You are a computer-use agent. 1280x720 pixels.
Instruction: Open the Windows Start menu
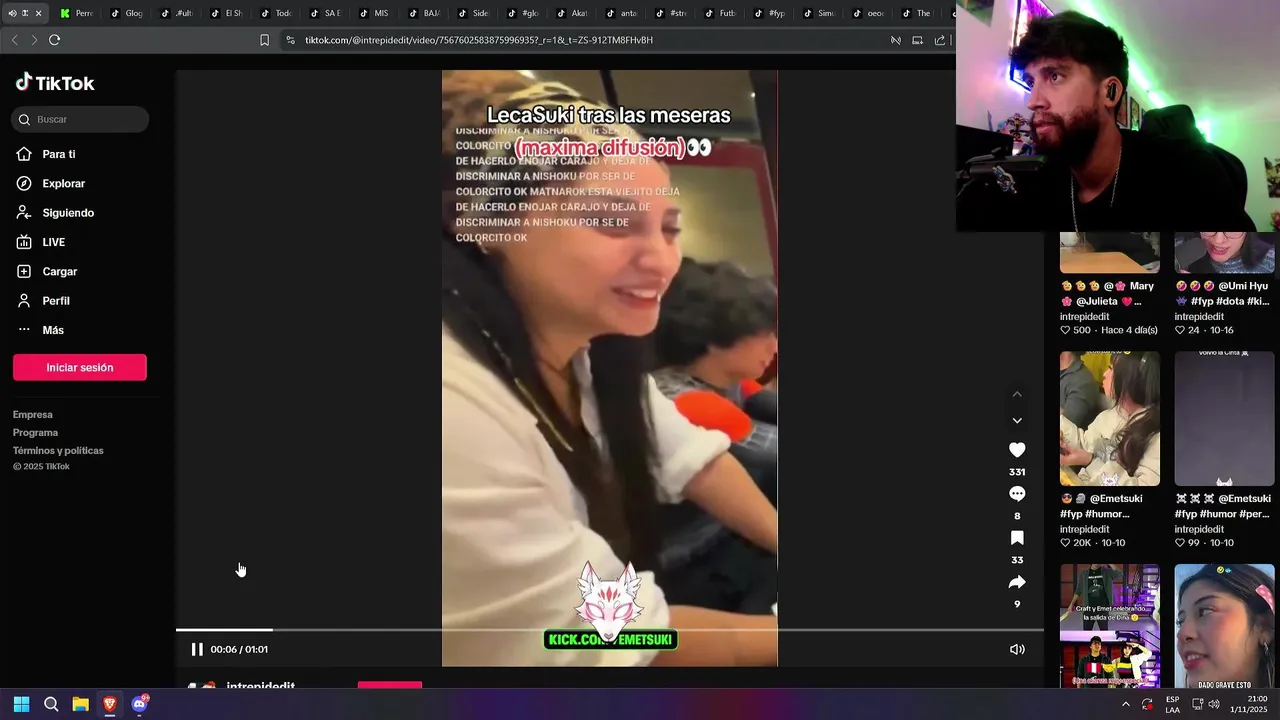point(21,704)
